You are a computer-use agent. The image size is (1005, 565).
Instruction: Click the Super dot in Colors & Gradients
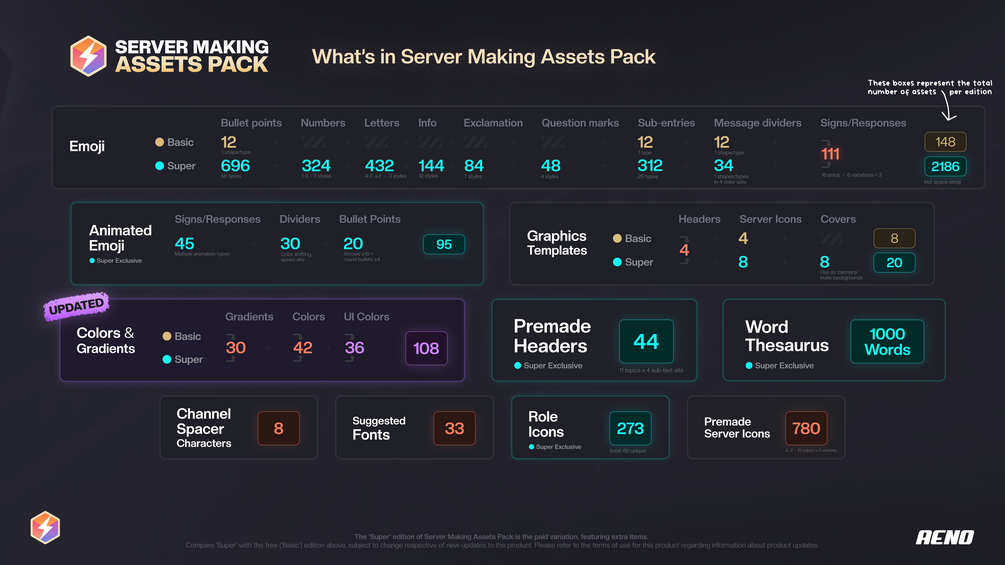tap(167, 359)
